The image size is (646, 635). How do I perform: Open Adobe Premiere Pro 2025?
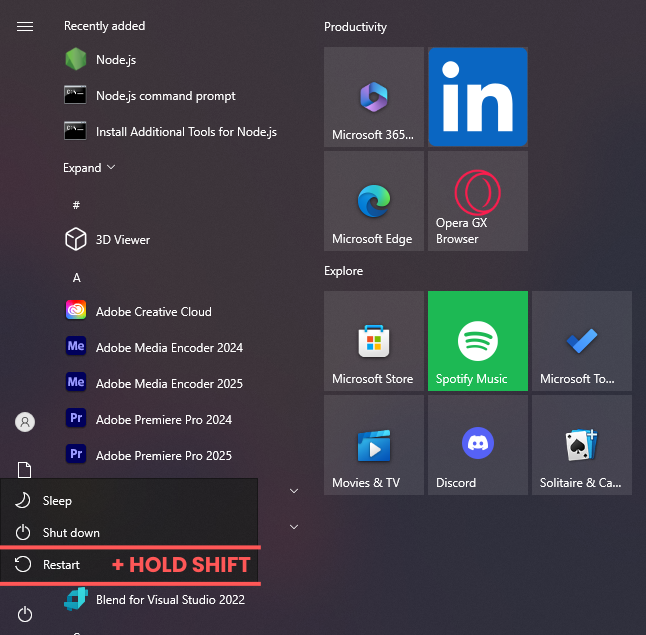click(163, 456)
